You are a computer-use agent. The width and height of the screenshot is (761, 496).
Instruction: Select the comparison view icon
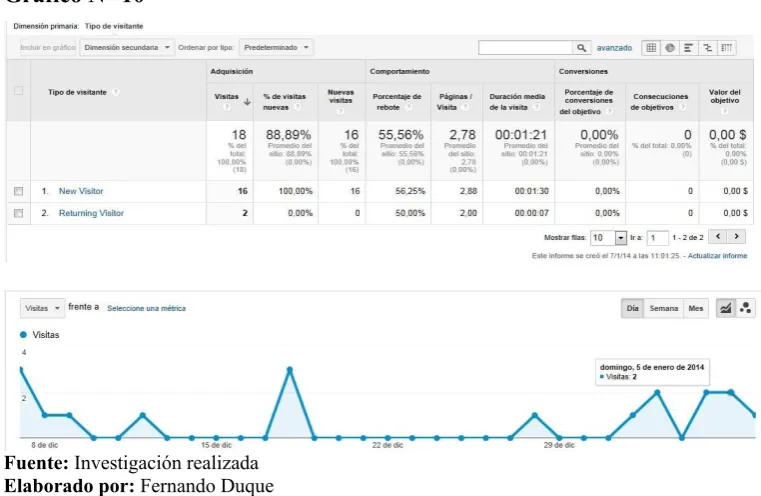[x=708, y=48]
